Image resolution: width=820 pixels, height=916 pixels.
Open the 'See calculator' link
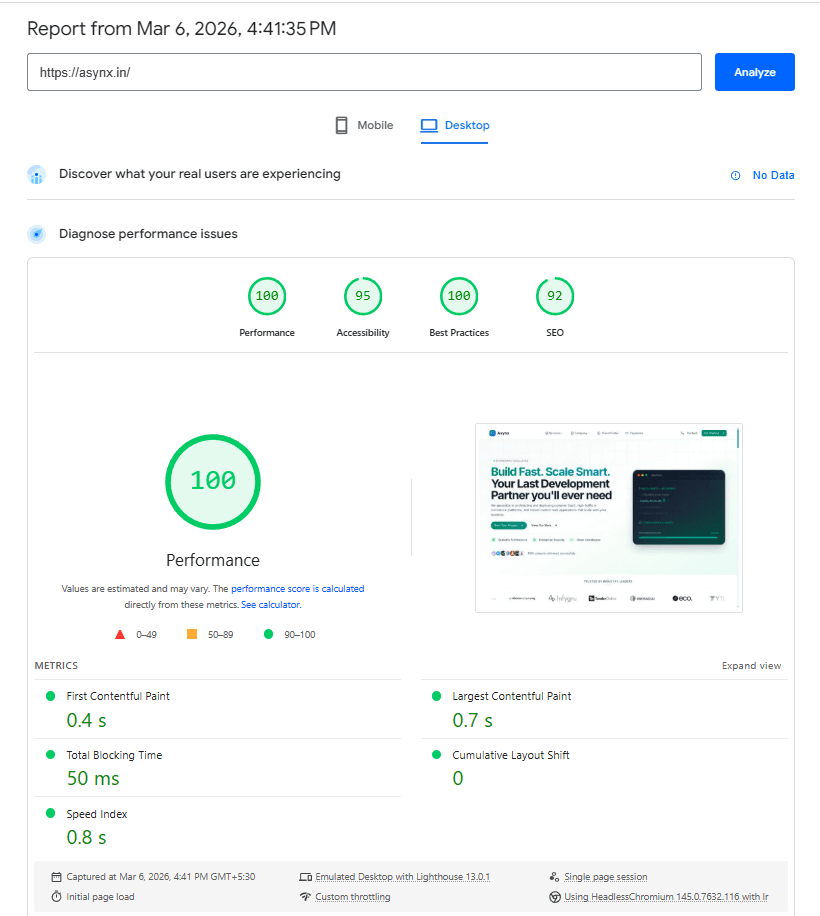(x=270, y=605)
